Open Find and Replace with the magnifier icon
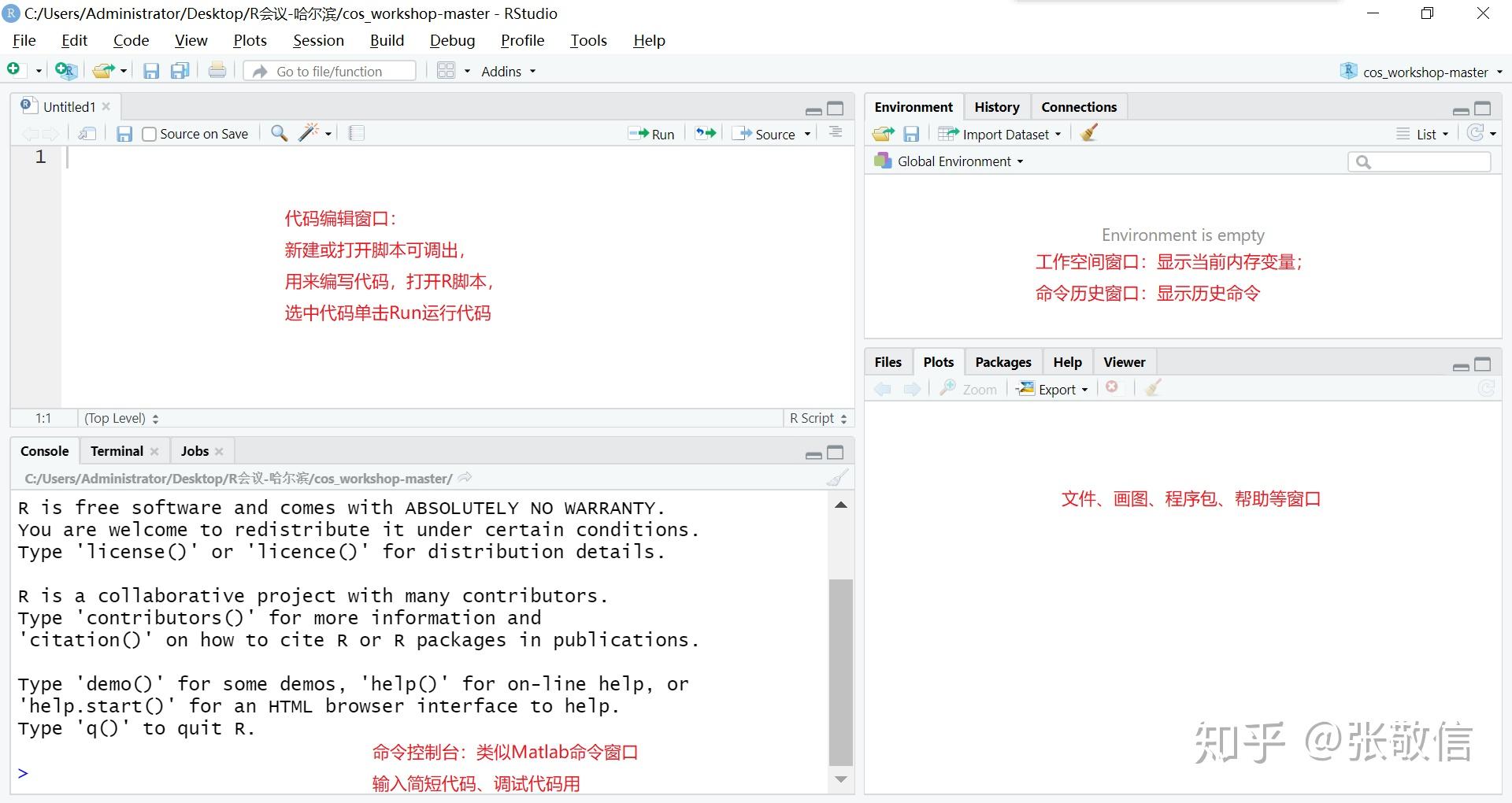 tap(278, 133)
